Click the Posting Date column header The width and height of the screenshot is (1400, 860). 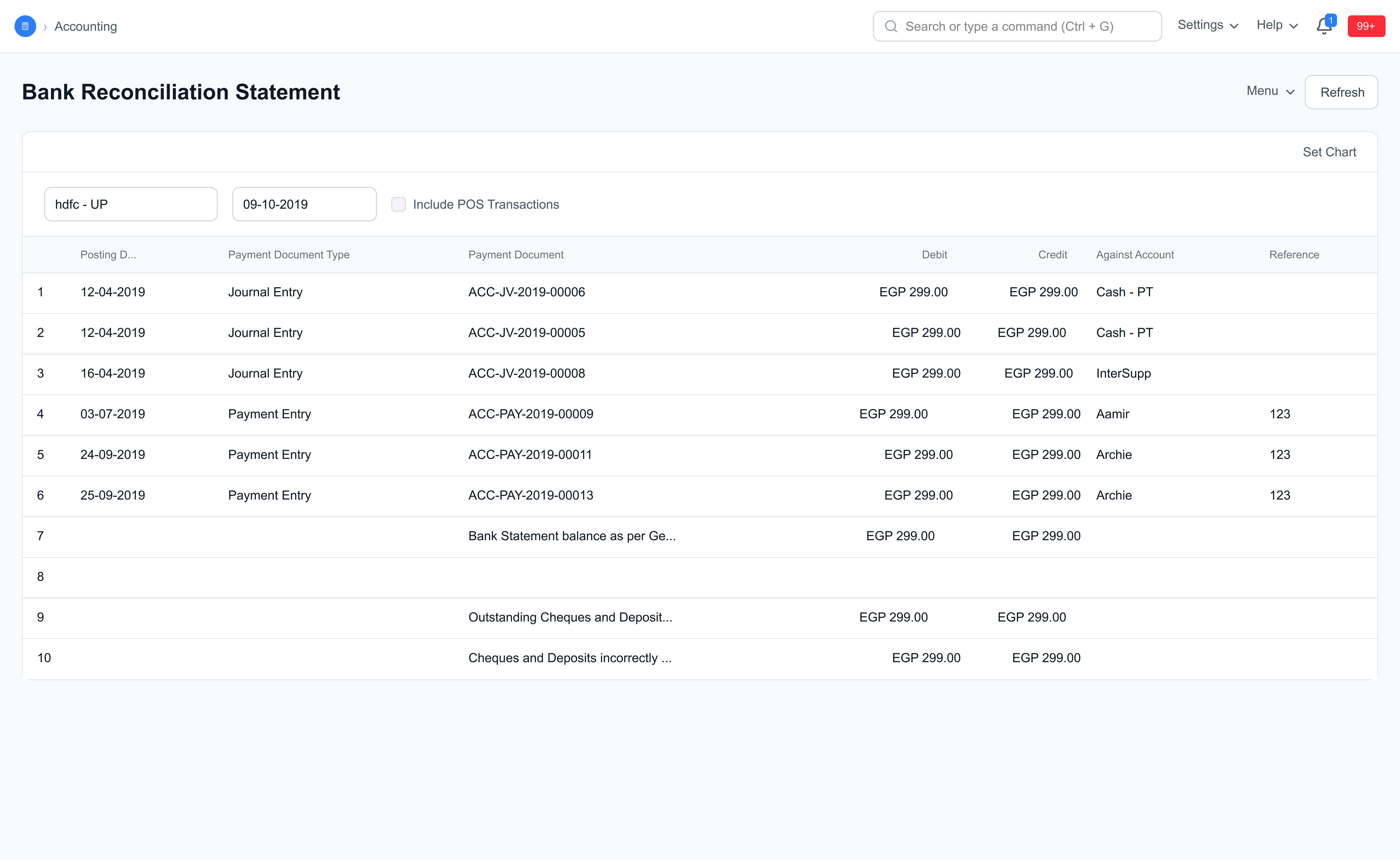[x=108, y=254]
